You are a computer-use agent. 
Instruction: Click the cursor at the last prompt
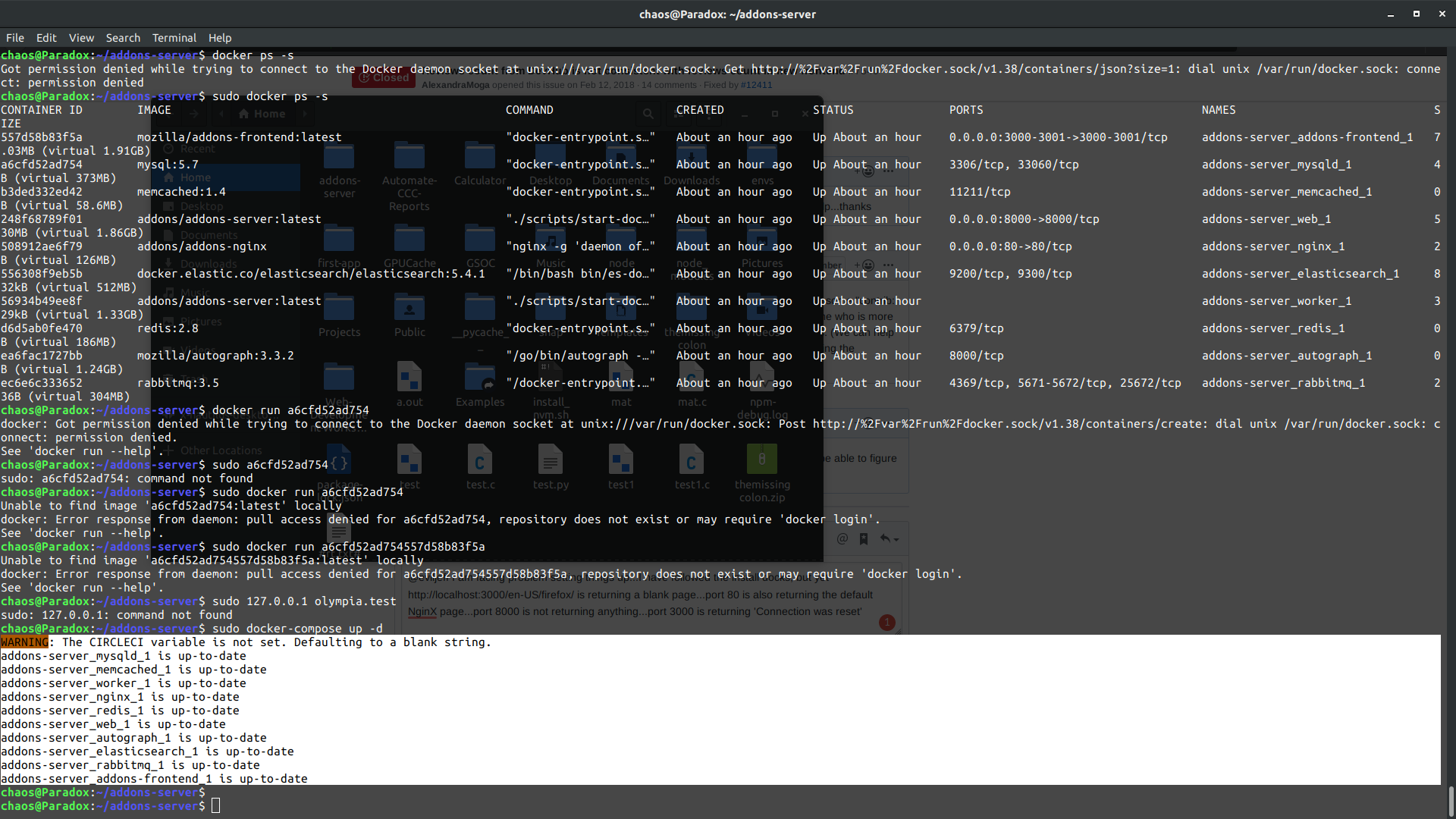tap(216, 806)
